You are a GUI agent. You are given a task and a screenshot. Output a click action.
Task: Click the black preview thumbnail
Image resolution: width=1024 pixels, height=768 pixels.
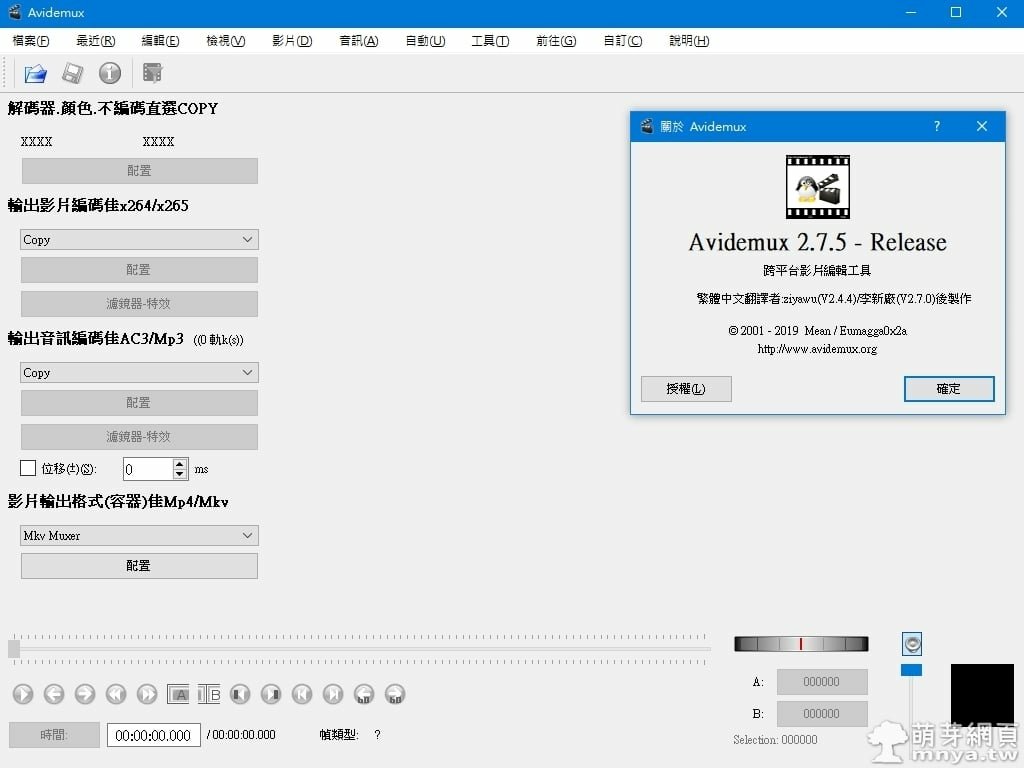coord(982,694)
